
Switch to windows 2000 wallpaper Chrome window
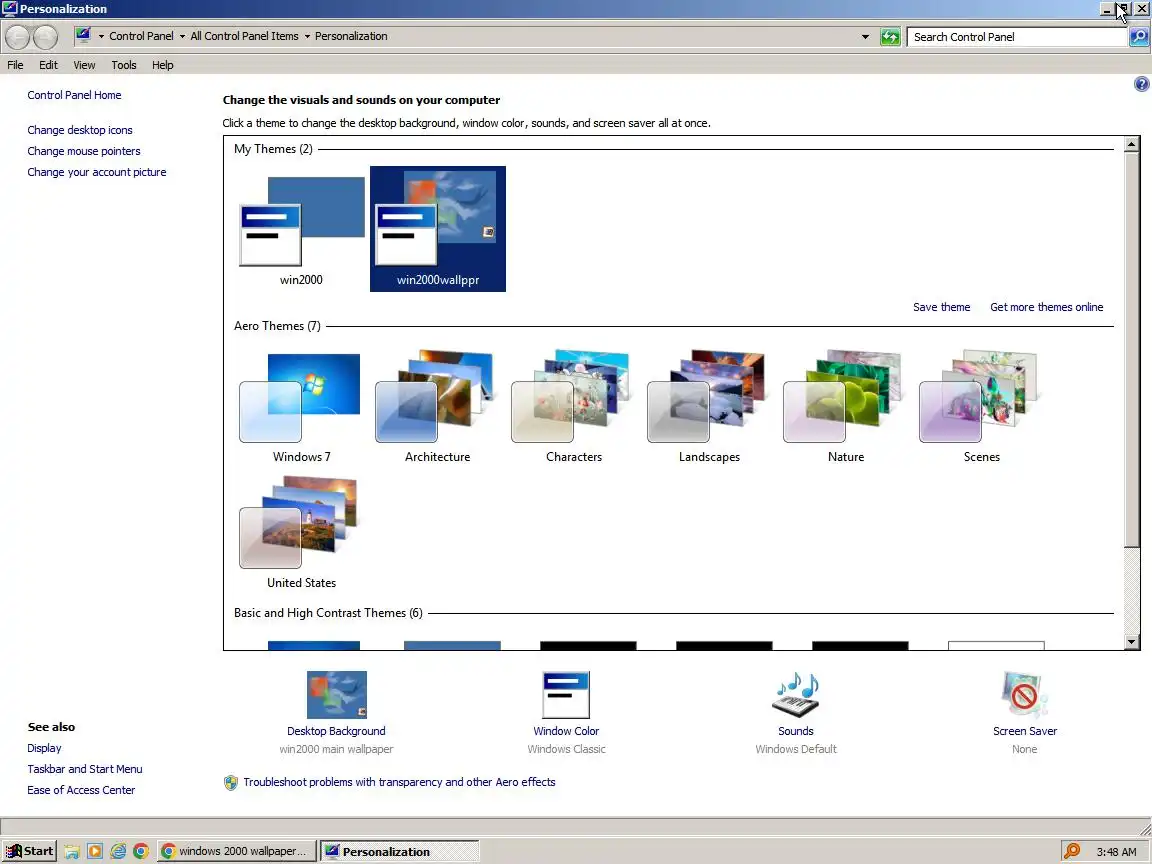coord(237,852)
